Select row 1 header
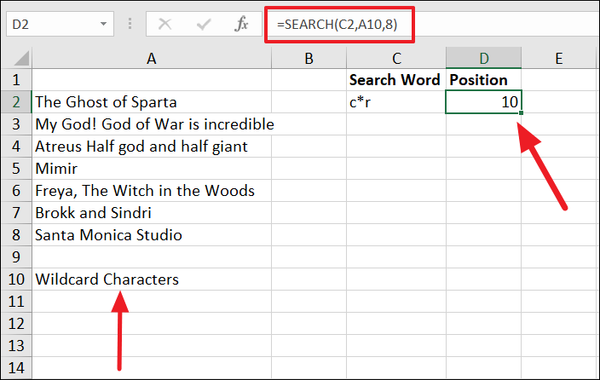The height and width of the screenshot is (380, 600). (17, 80)
